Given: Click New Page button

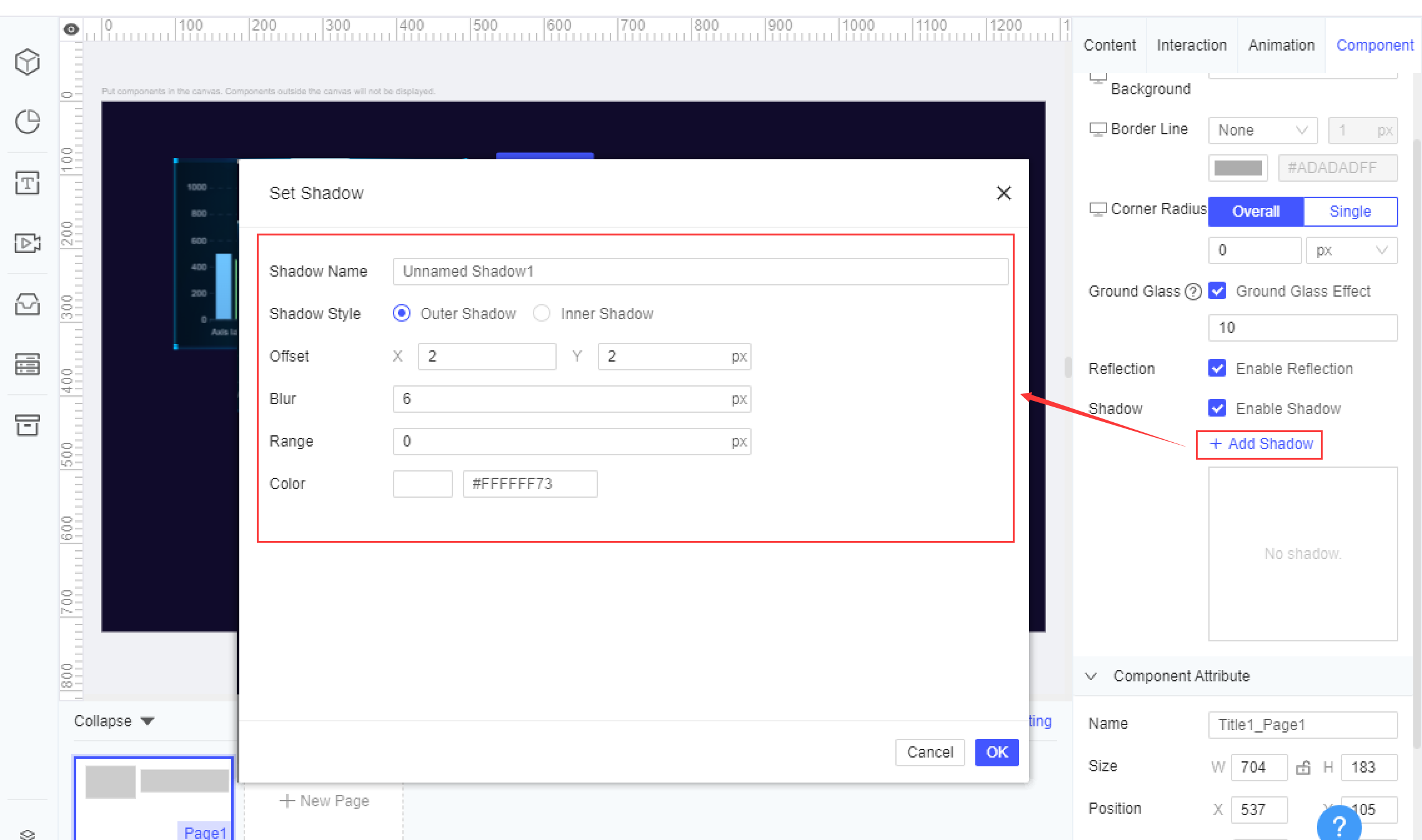Looking at the screenshot, I should coord(324,801).
